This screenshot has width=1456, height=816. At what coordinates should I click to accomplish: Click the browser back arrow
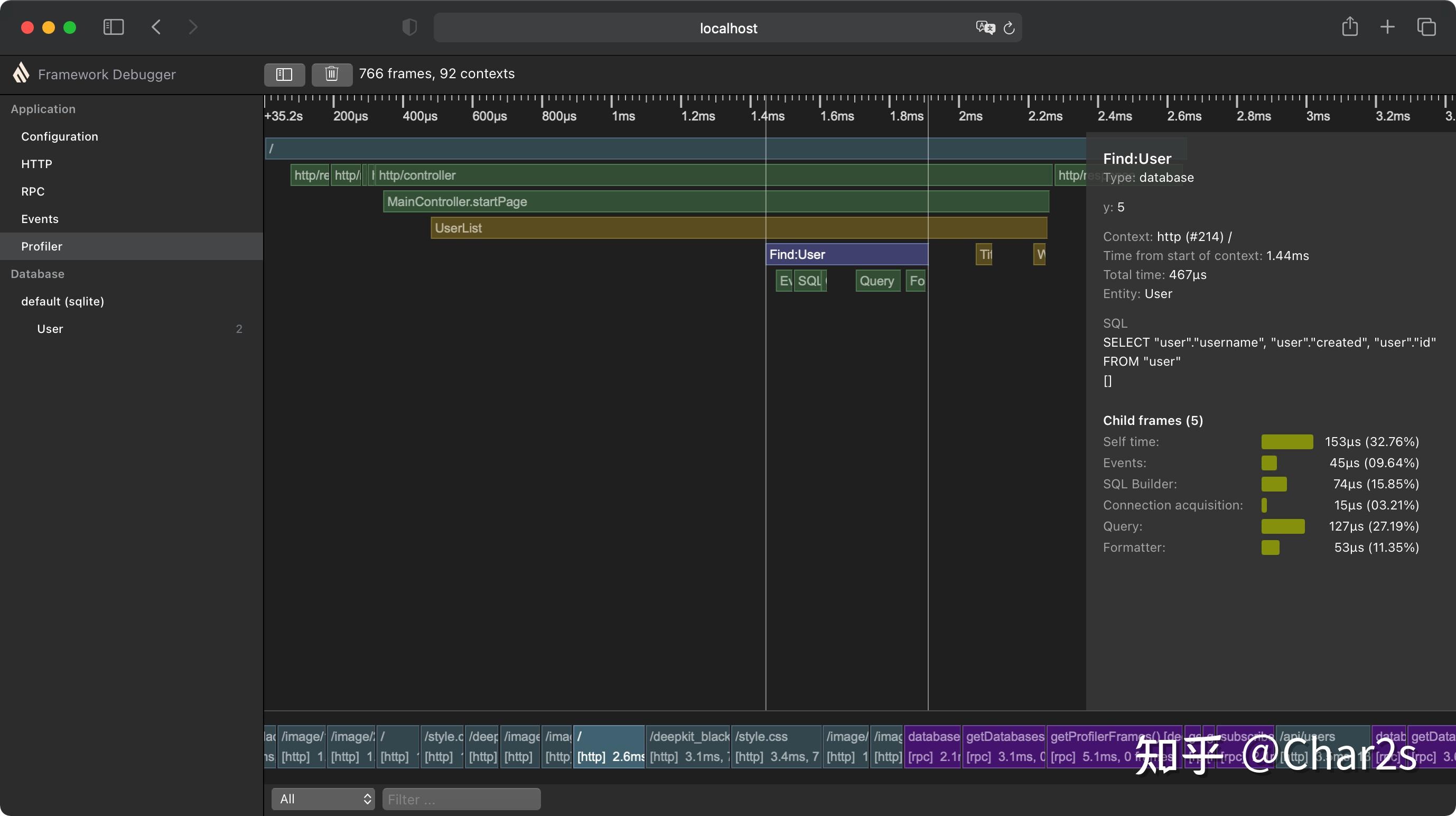tap(156, 27)
